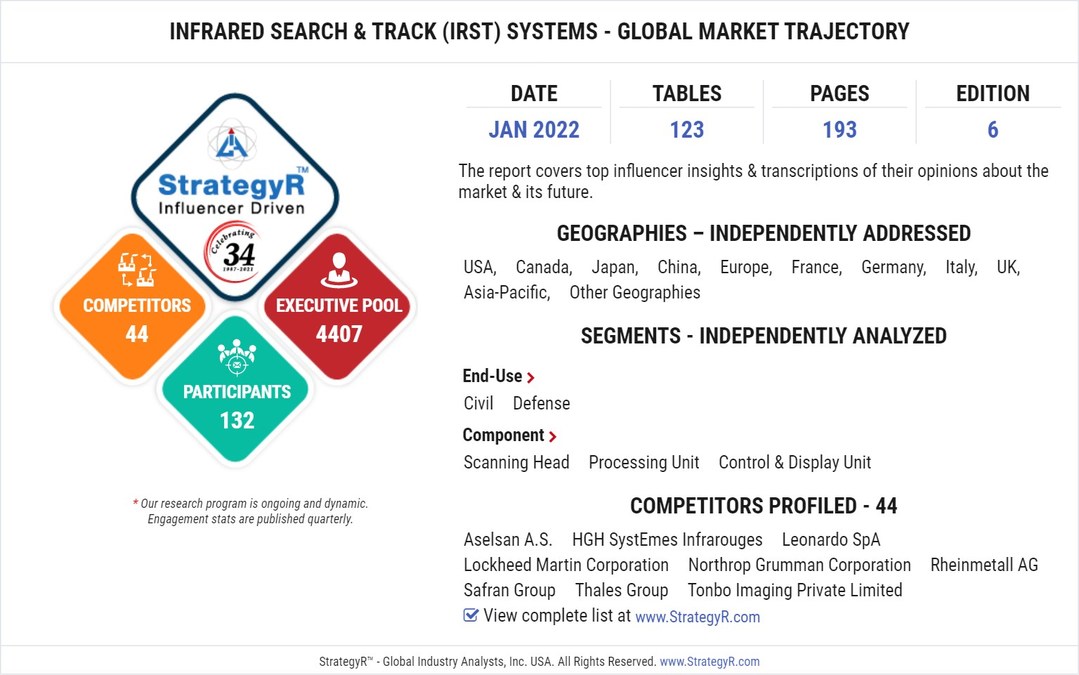Click the Italy geography
Viewport: 1079px width, 675px height.
click(x=961, y=267)
